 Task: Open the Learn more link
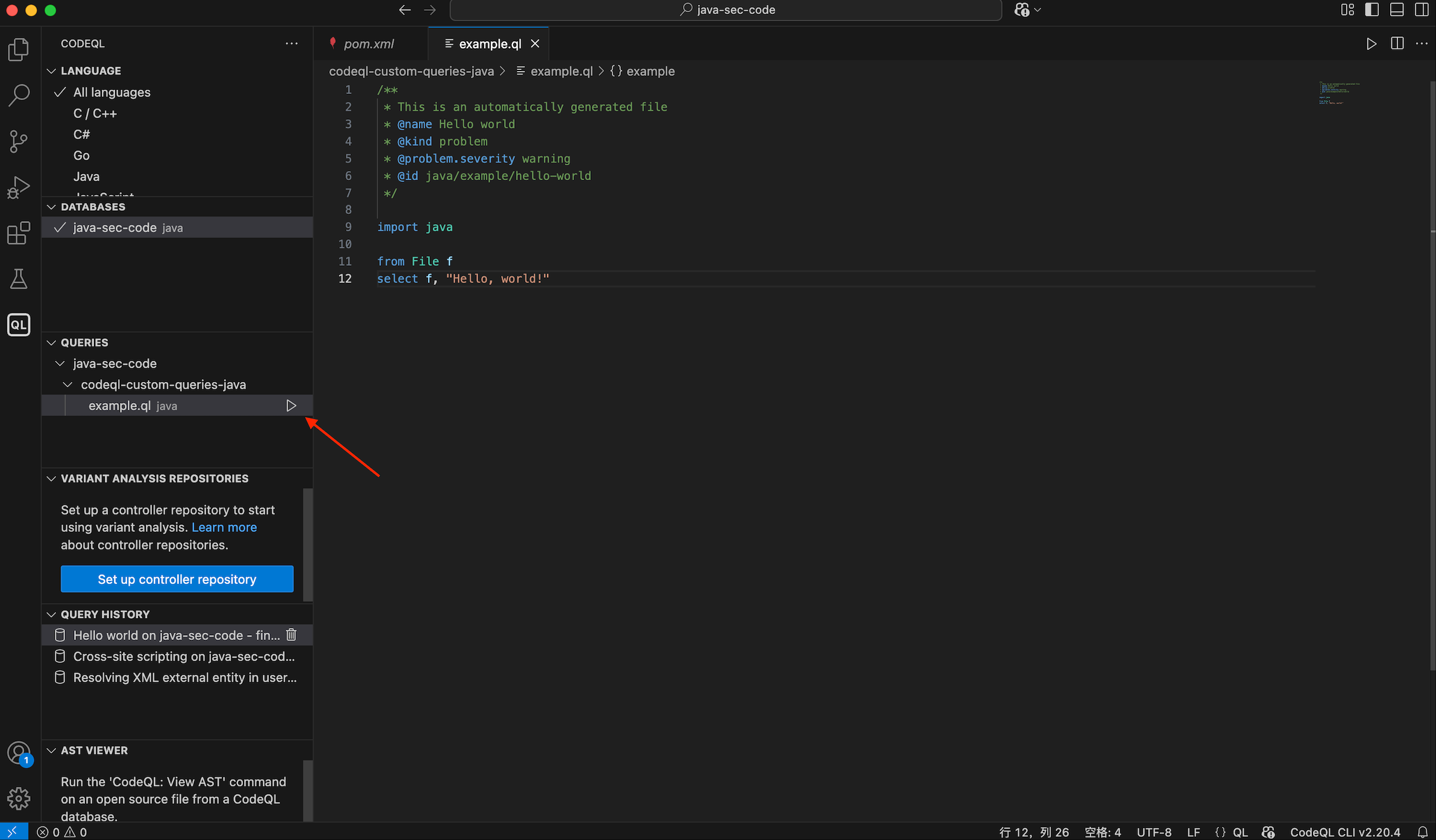(x=224, y=527)
